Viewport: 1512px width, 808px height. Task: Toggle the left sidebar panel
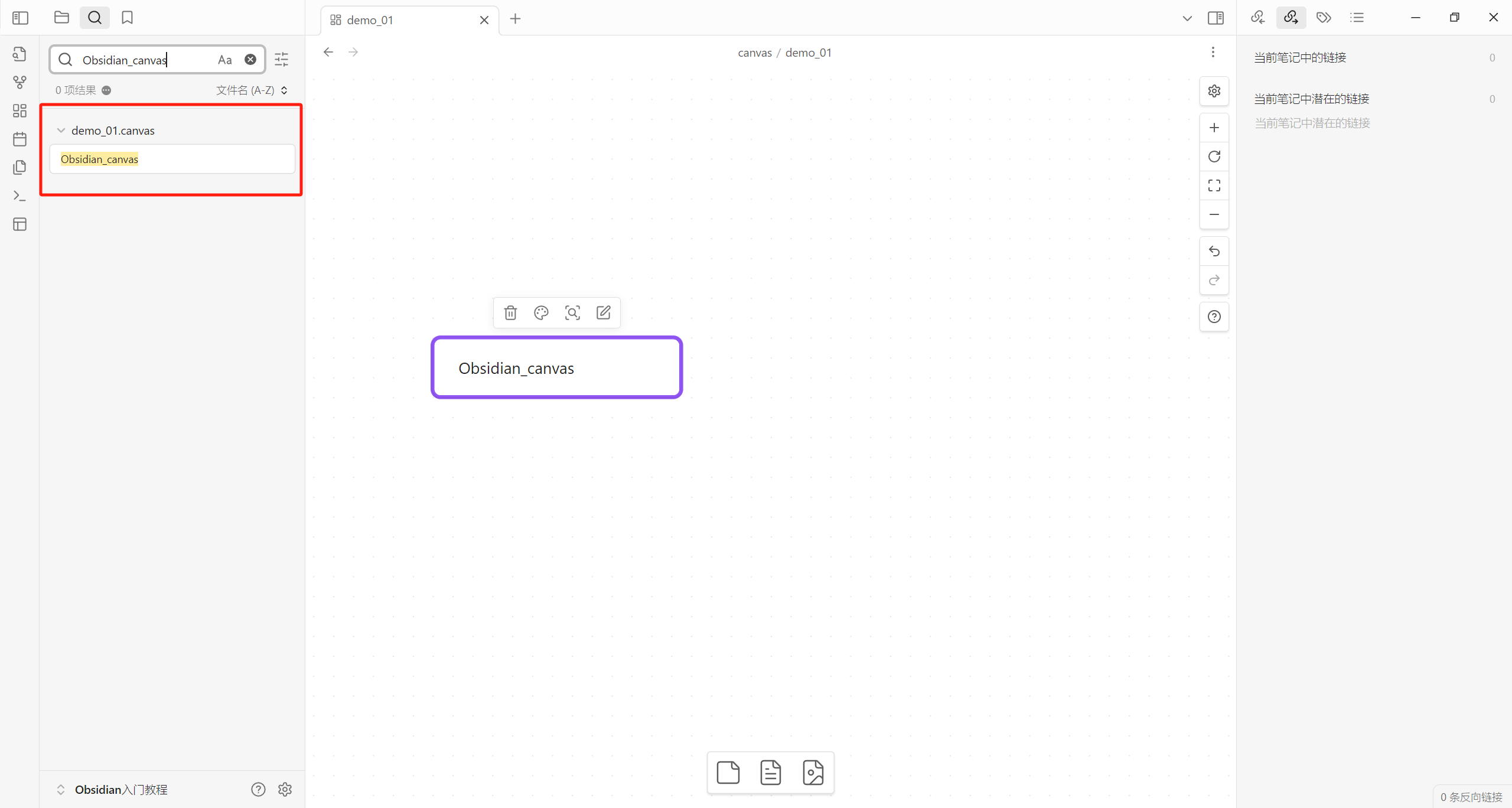pos(20,18)
